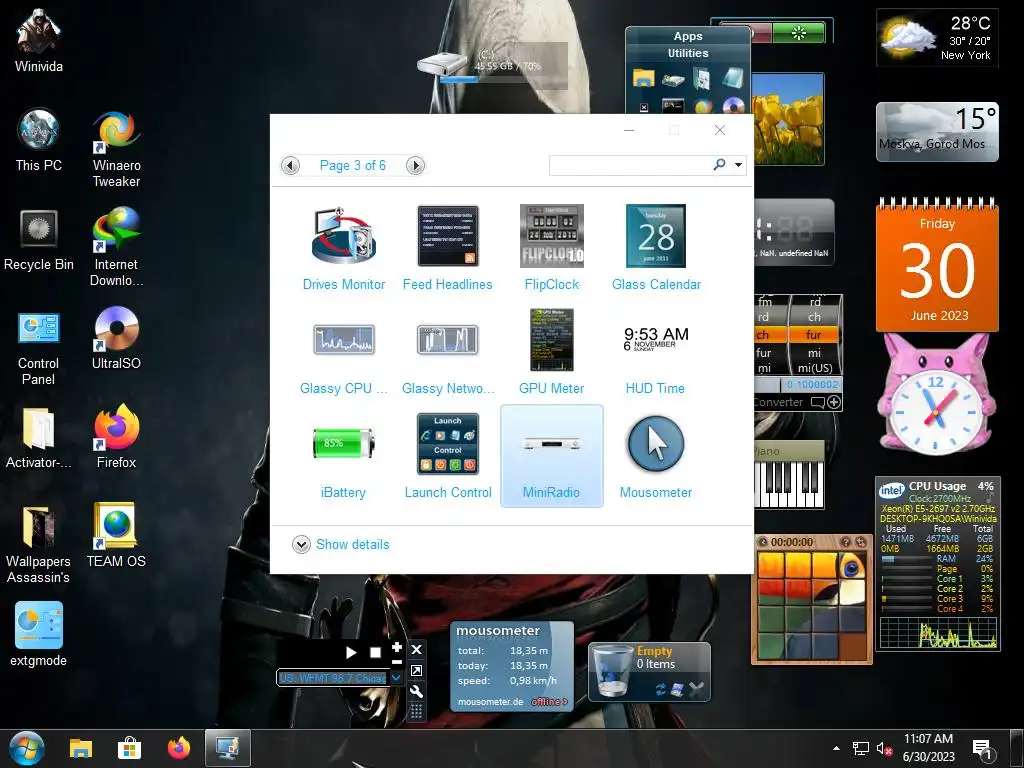1024x768 pixels.
Task: Open Microsoft Store from taskbar
Action: [129, 748]
